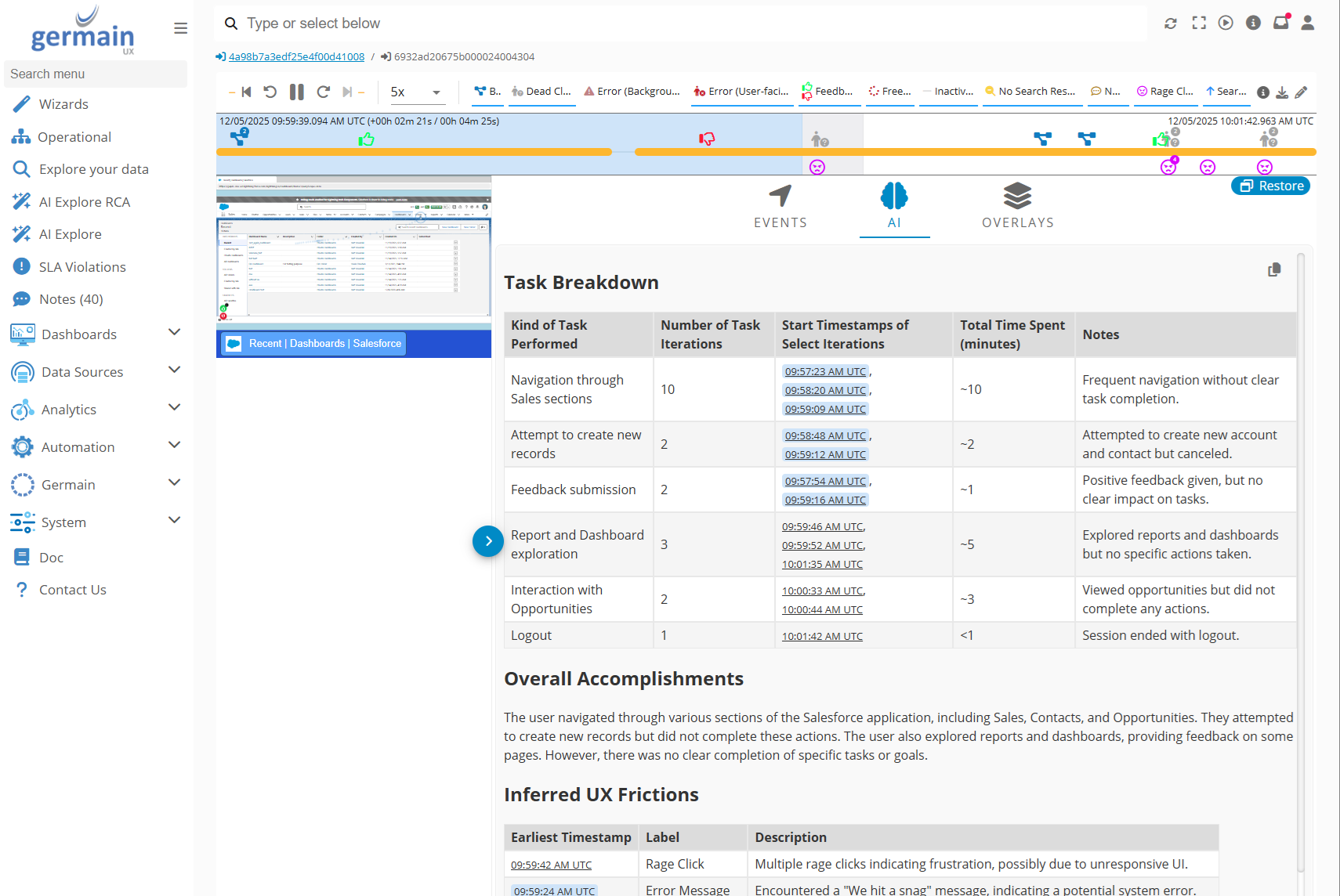Image resolution: width=1340 pixels, height=896 pixels.
Task: Collapse the sidebar with the hamburger icon
Action: pyautogui.click(x=180, y=28)
